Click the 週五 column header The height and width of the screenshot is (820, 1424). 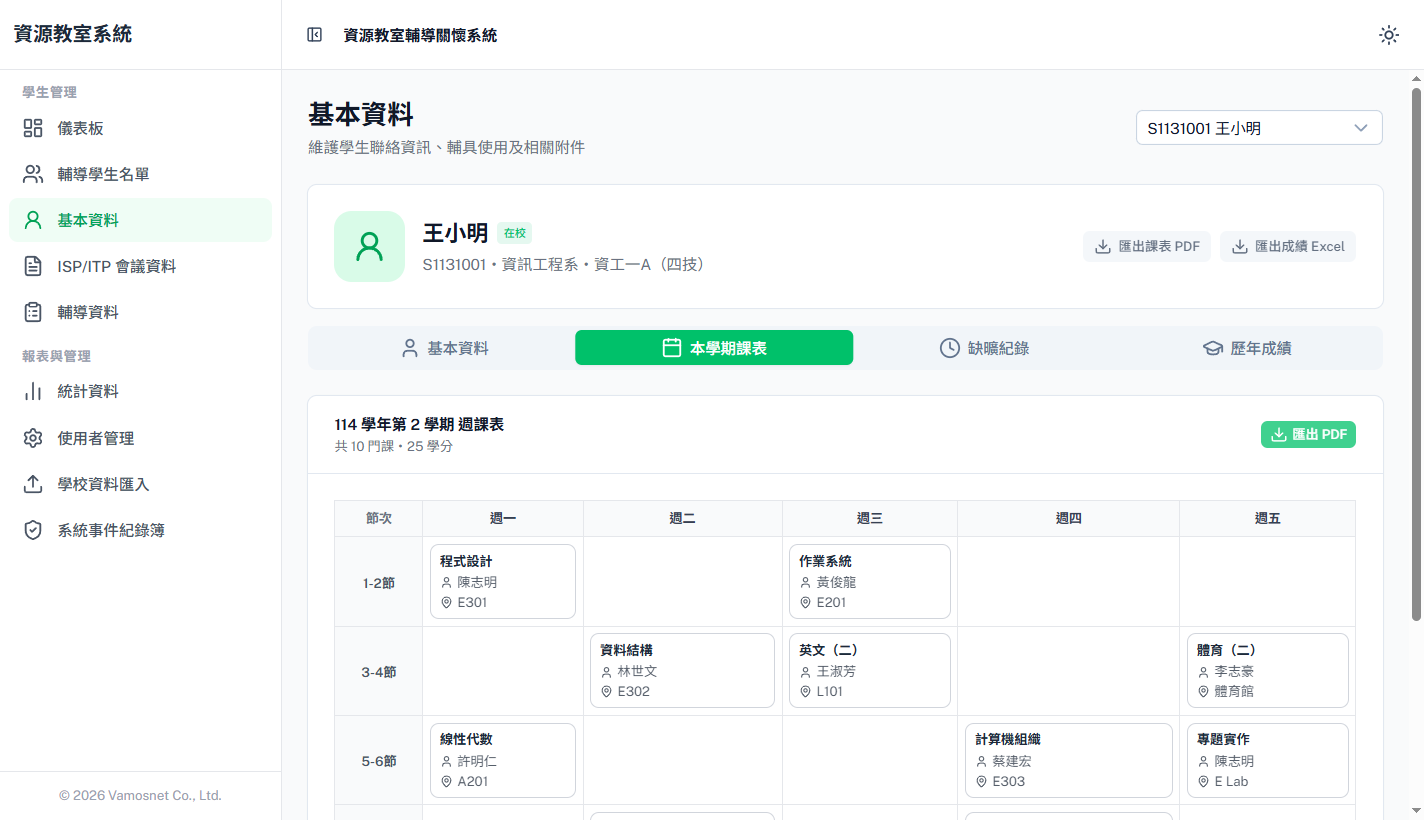click(1268, 518)
